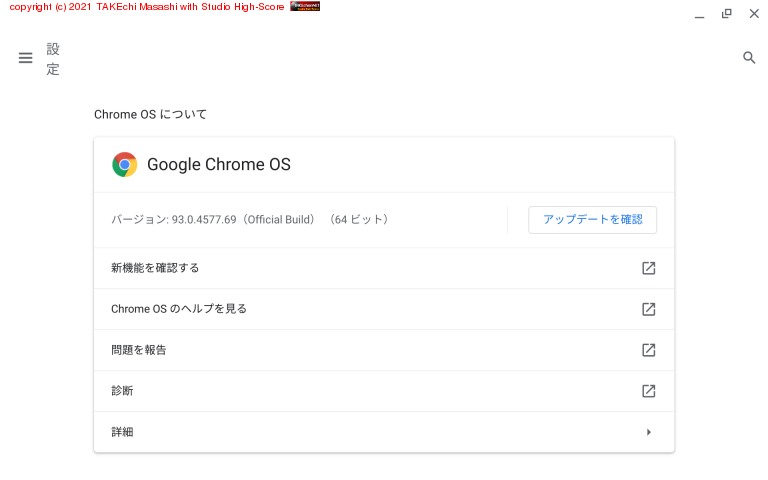
Task: Click external link icon next to 診断
Action: (648, 391)
